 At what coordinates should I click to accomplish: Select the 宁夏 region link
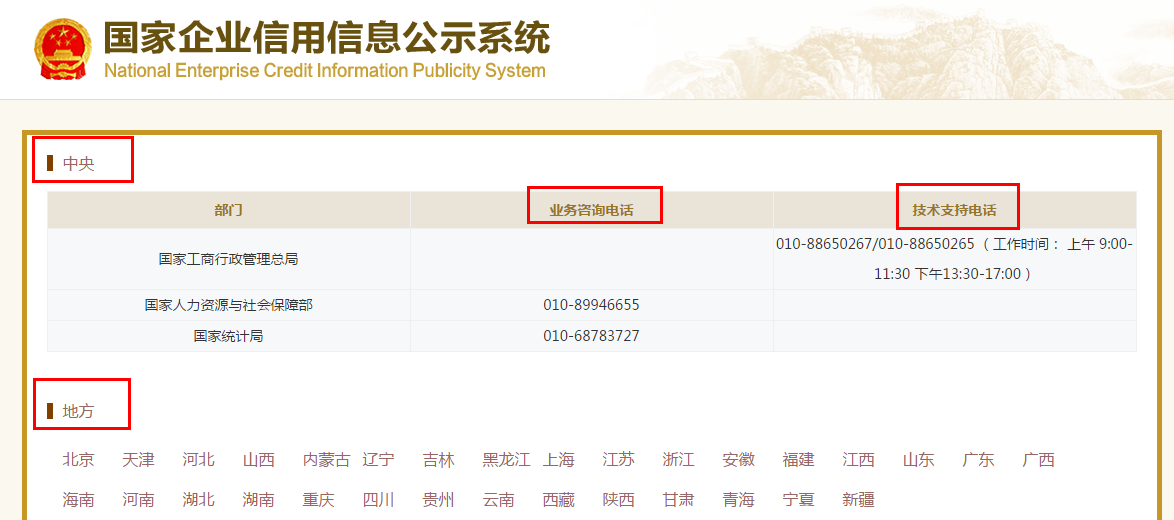coord(798,499)
